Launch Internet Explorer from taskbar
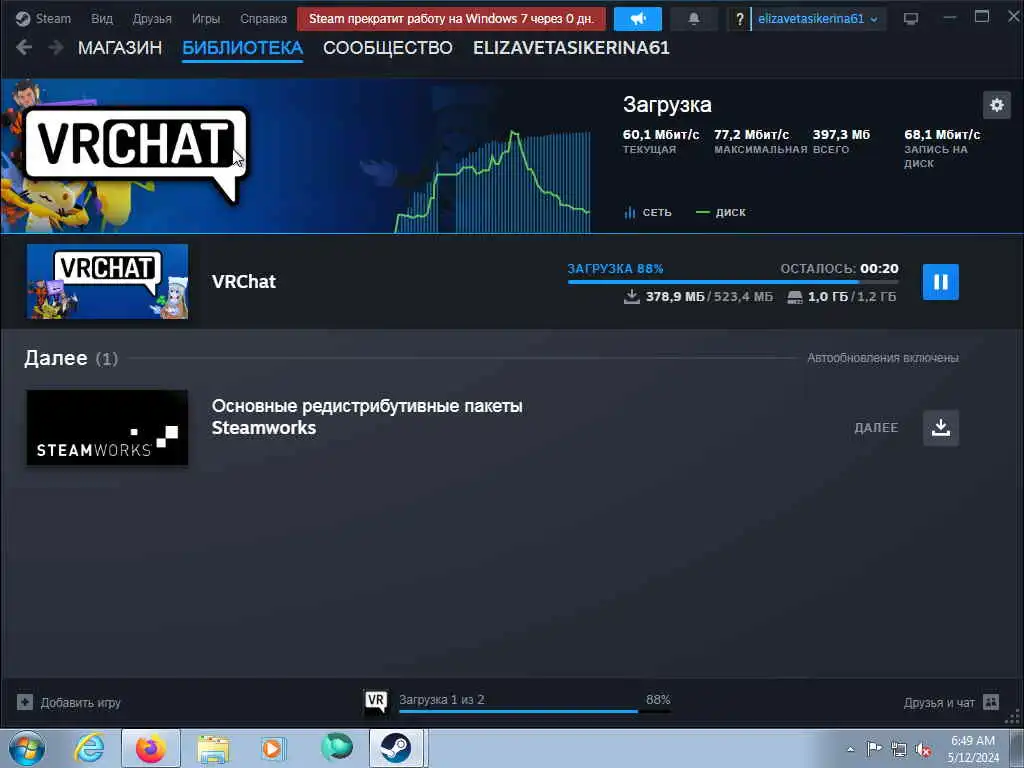Viewport: 1024px width, 768px height. [x=89, y=748]
